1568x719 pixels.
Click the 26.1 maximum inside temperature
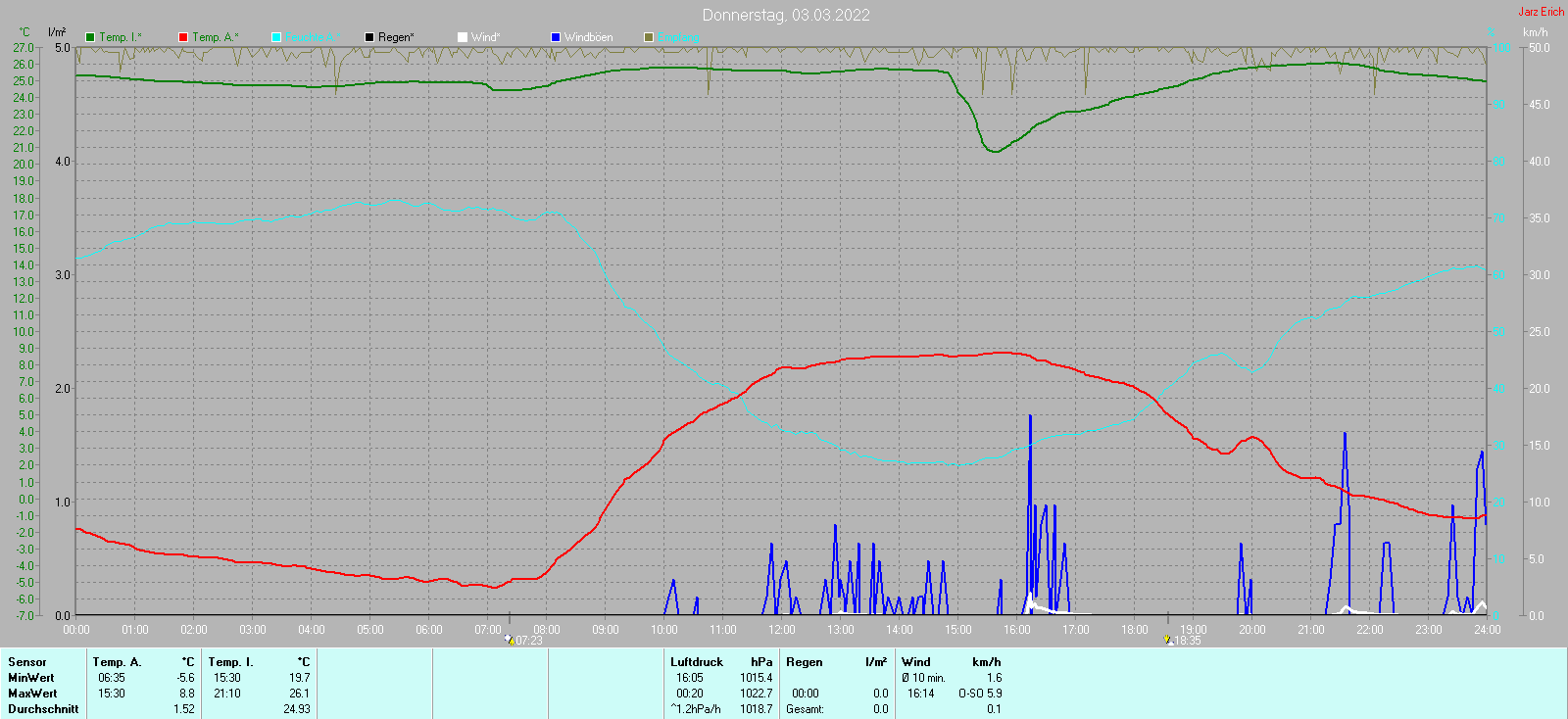(x=300, y=694)
